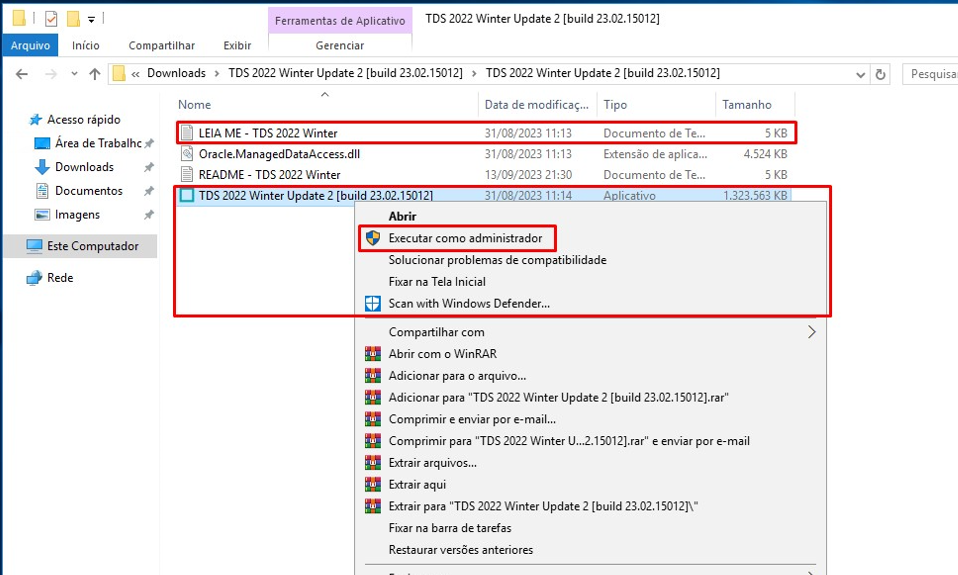Click the README document icon
Screen dimensions: 958x575
[x=187, y=175]
